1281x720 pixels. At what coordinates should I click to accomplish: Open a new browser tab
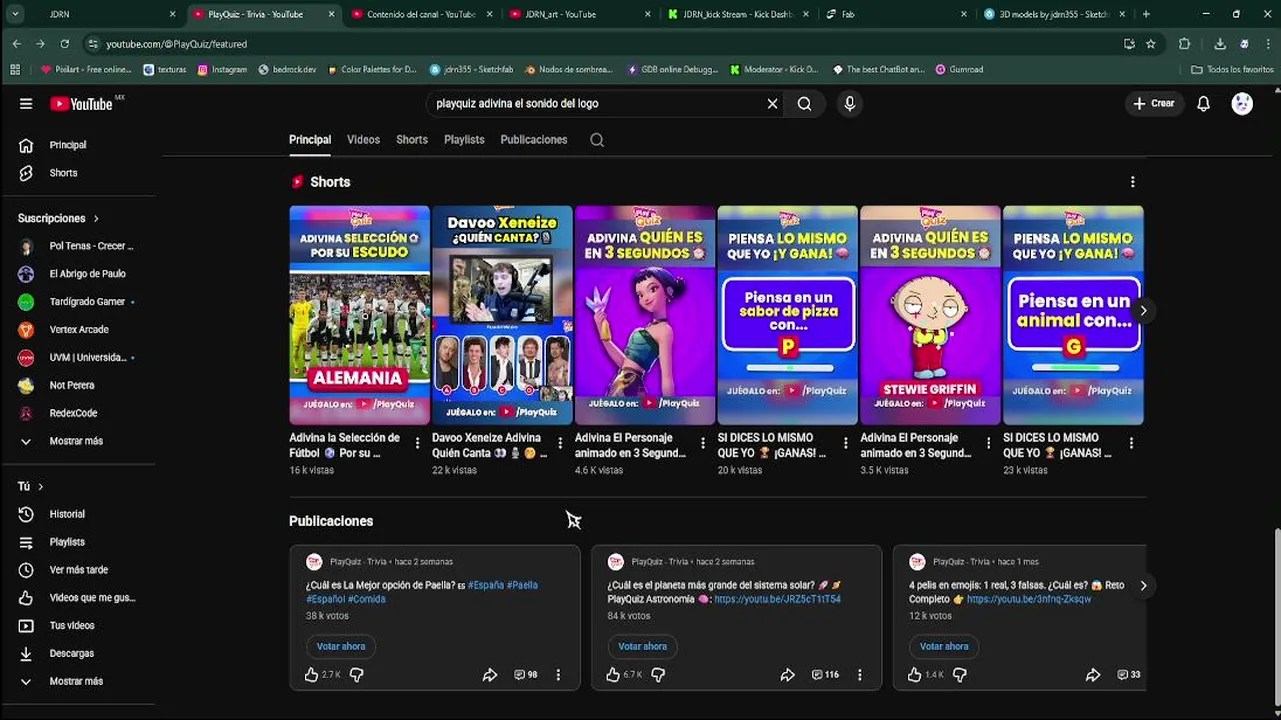(1146, 14)
